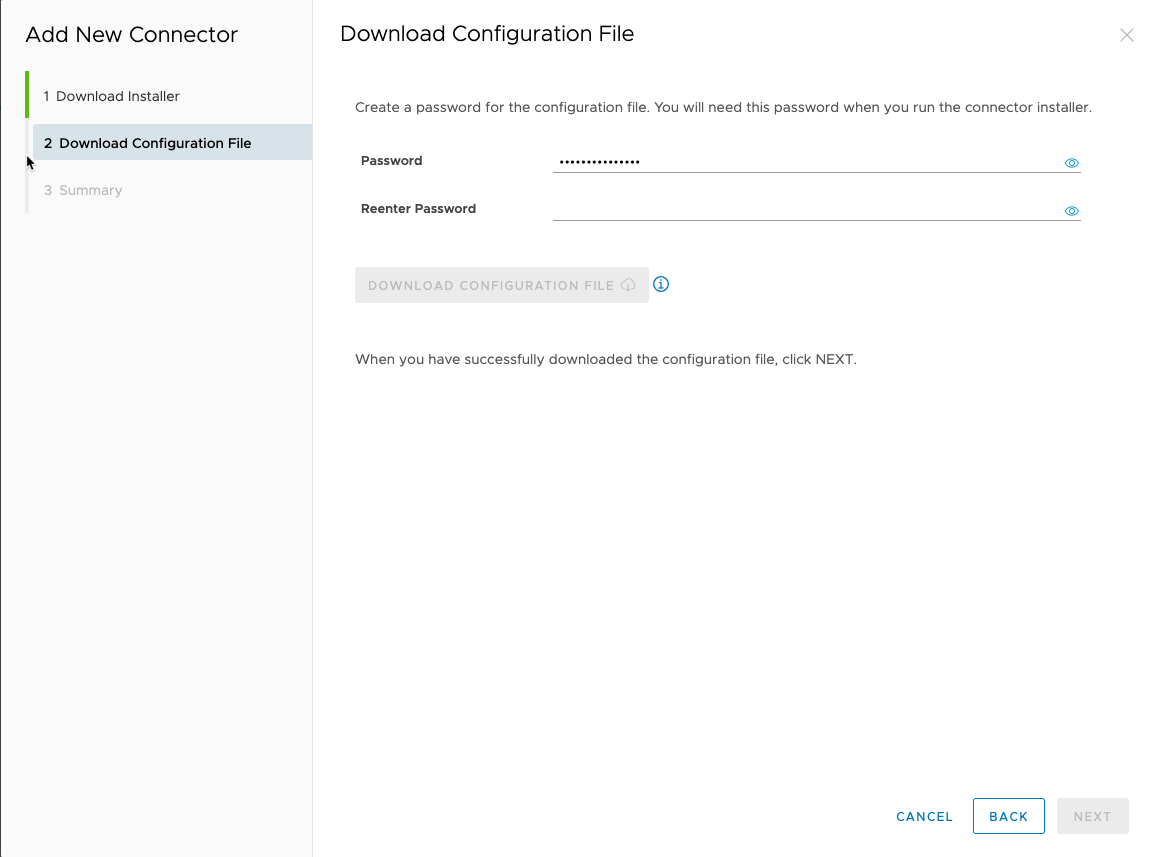Click the info icon beside Download Configuration File
Screen dimensions: 1151x857
point(661,284)
